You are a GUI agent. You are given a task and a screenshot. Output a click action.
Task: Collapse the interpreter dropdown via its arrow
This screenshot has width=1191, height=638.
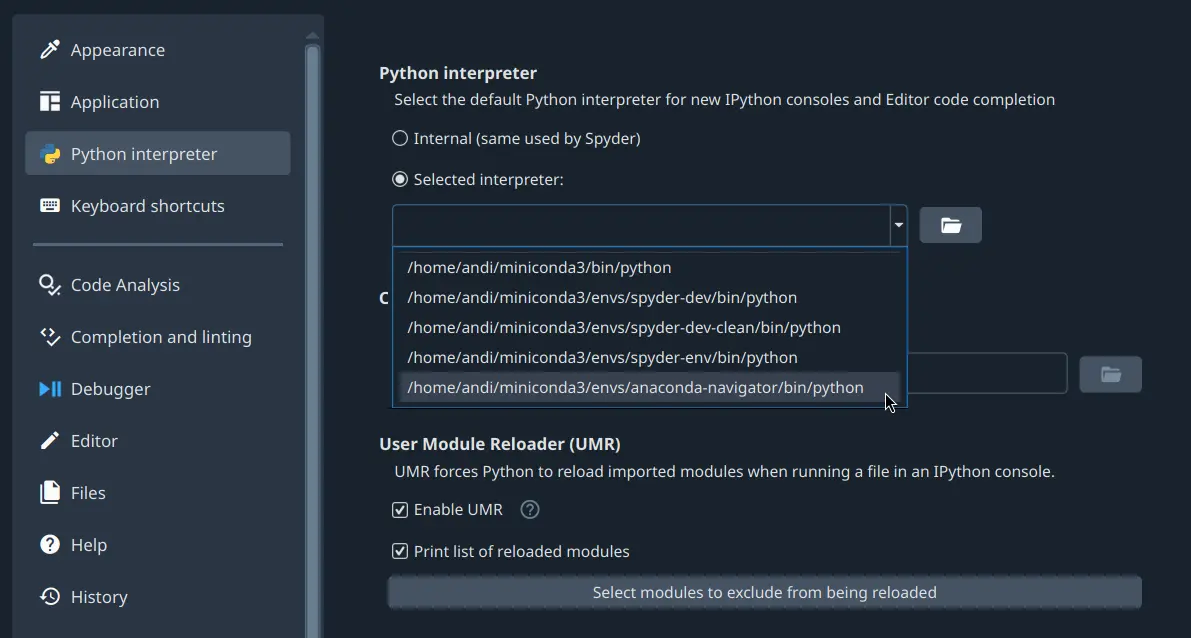(x=899, y=225)
